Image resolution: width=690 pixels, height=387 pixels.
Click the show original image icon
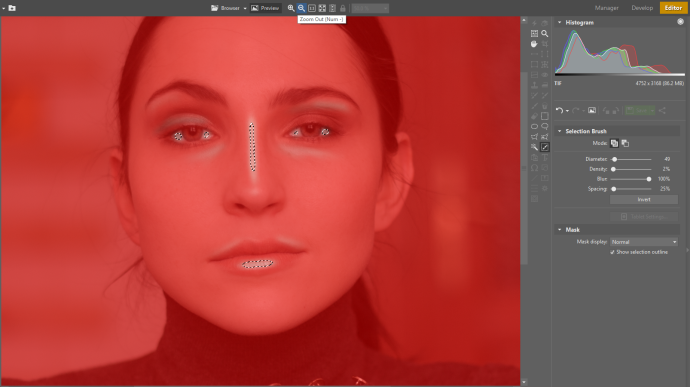[x=592, y=111]
